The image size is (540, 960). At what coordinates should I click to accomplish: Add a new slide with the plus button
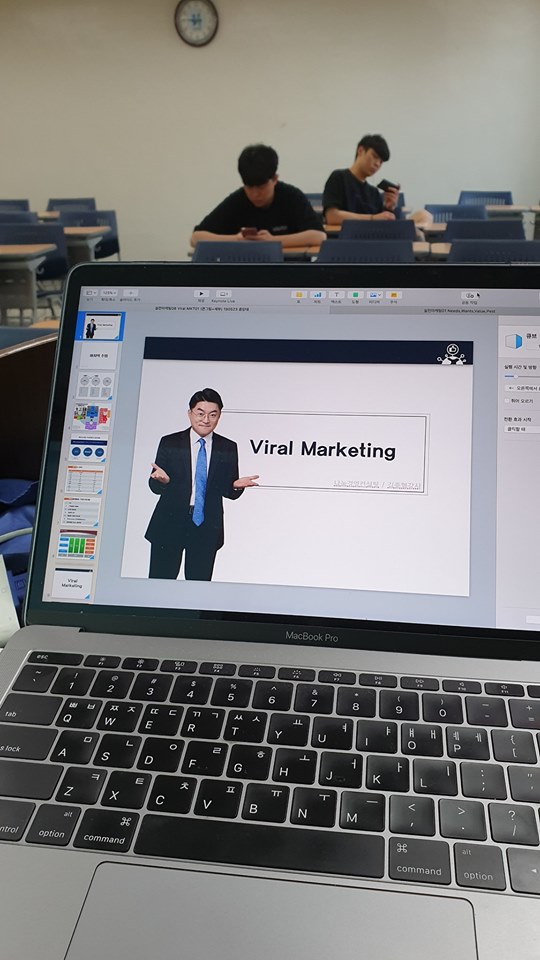(x=130, y=293)
